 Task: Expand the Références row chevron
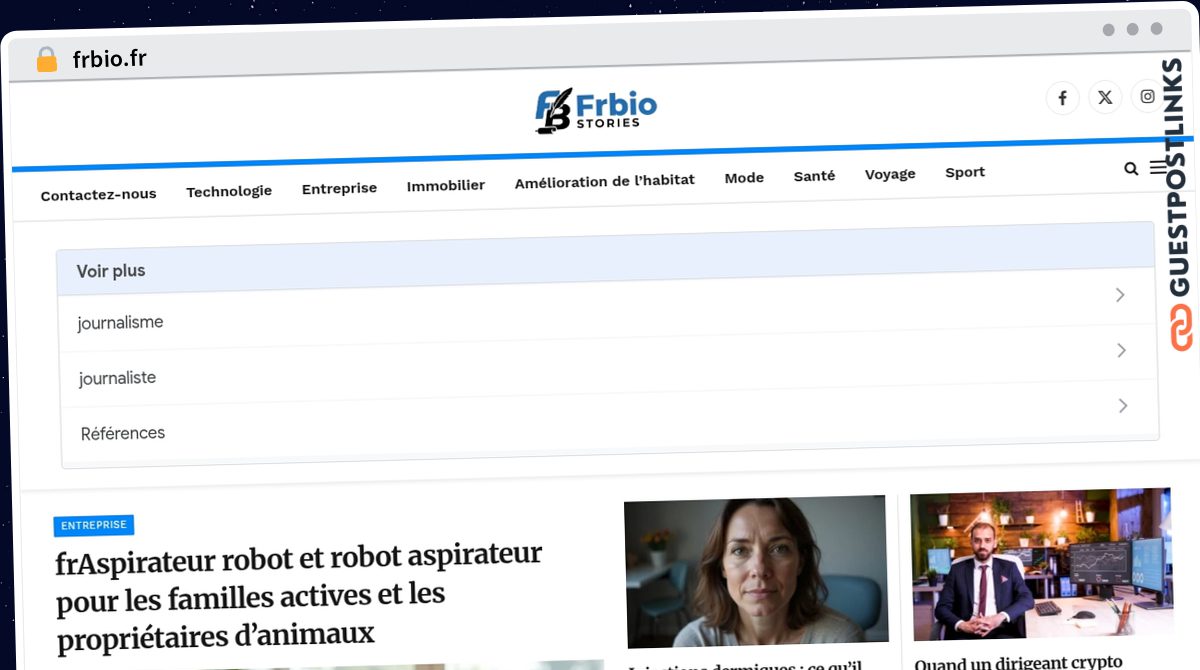[1123, 405]
